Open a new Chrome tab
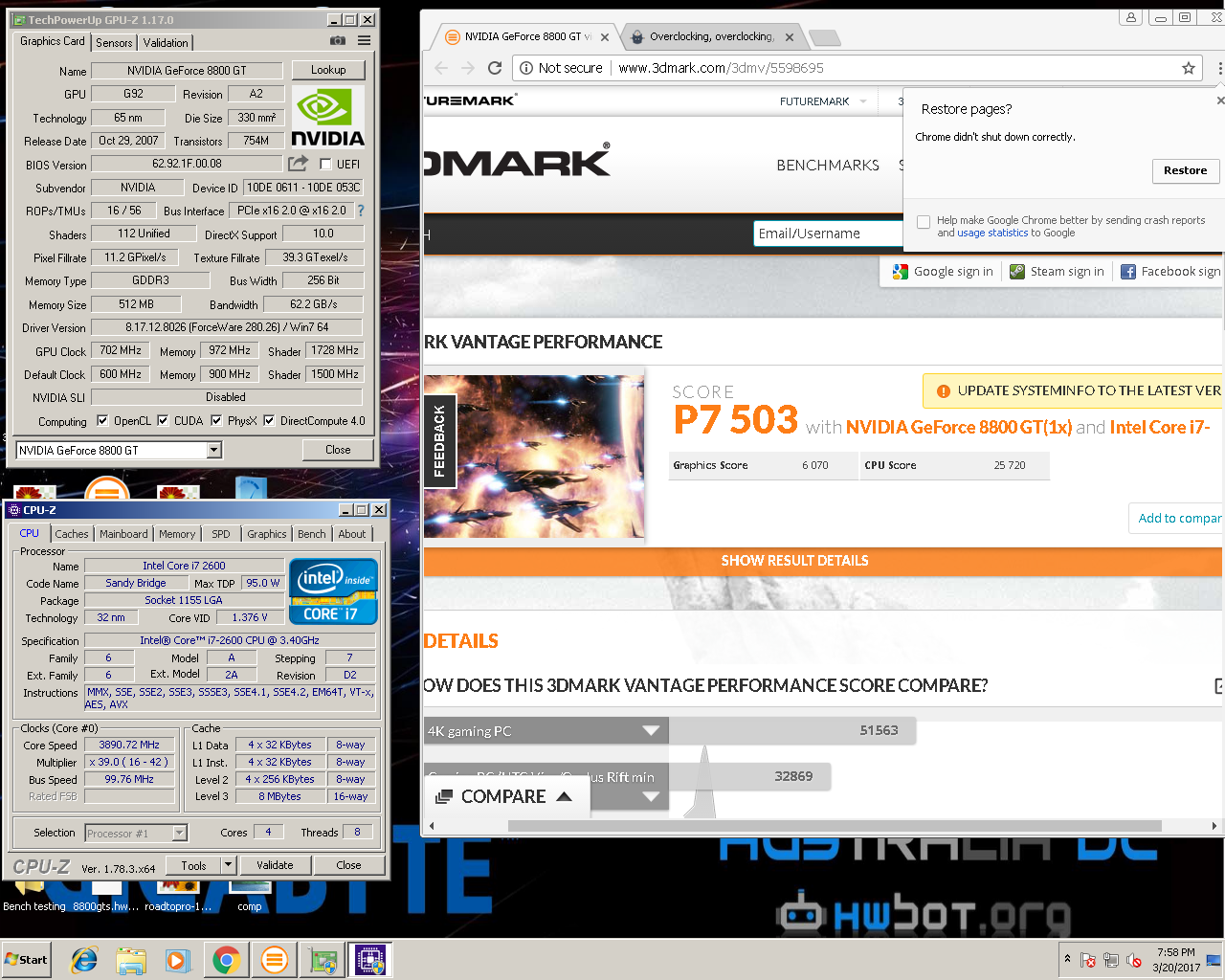1225x980 pixels. tap(824, 37)
